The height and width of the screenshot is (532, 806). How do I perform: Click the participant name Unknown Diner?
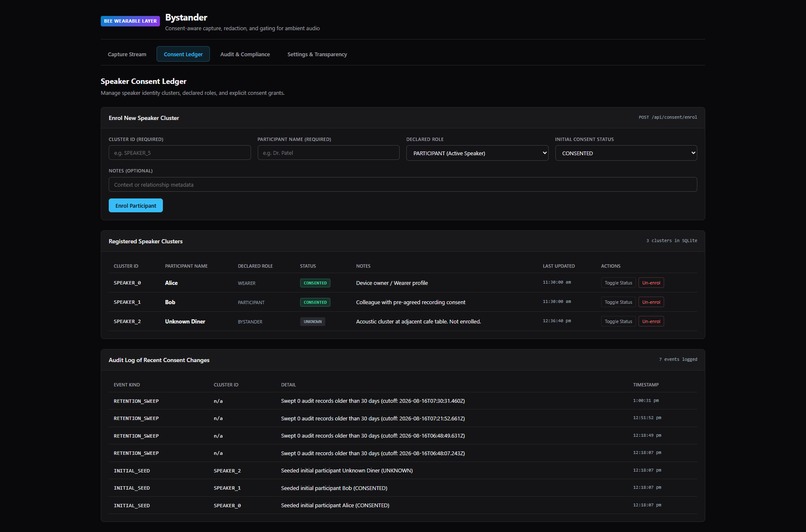tap(185, 321)
